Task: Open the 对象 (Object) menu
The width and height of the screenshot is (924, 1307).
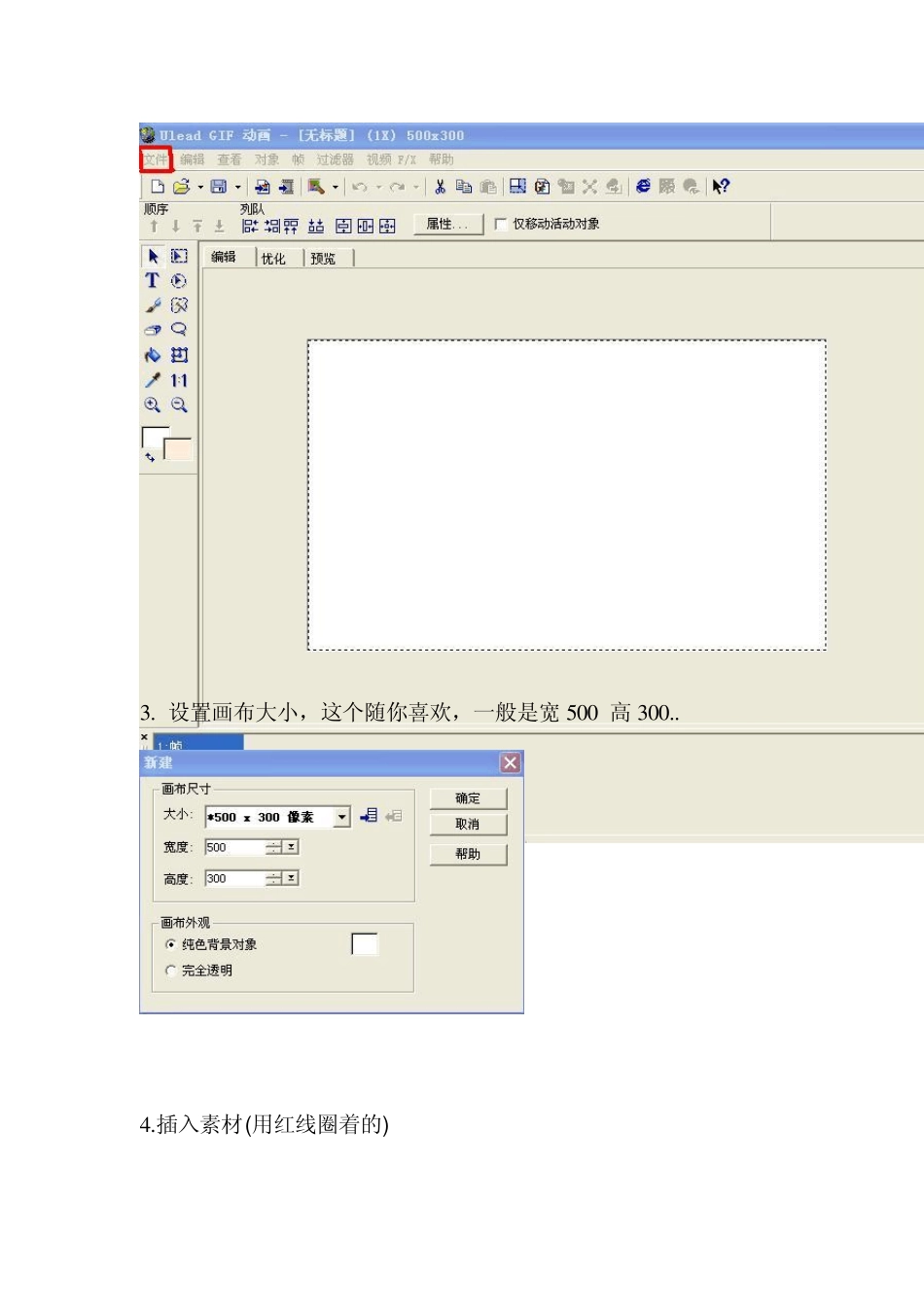Action: (x=267, y=159)
